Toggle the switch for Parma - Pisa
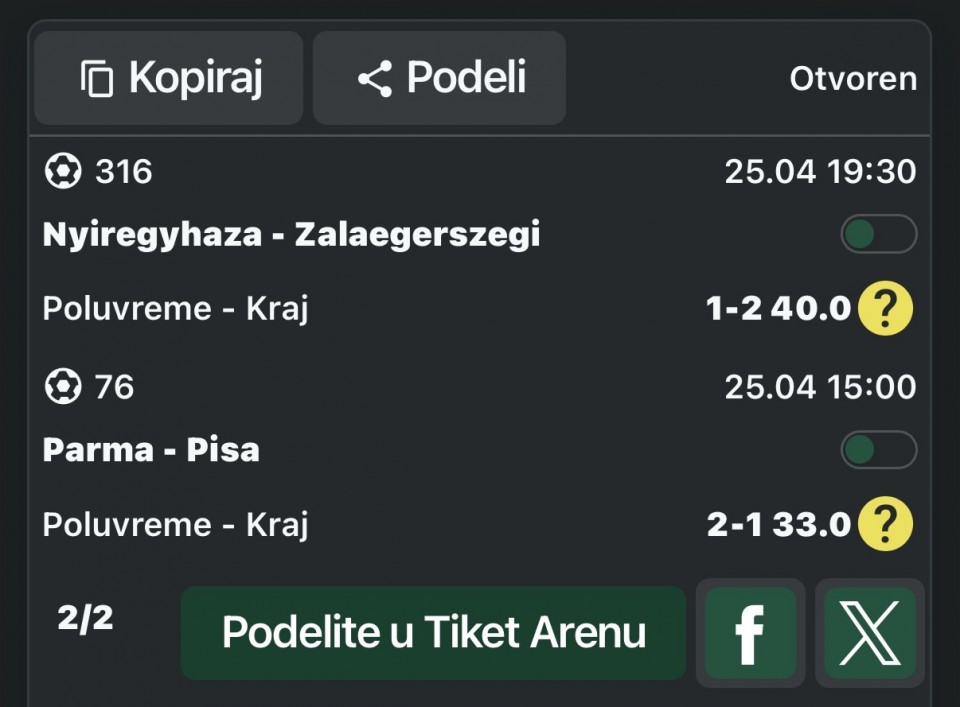Screen dimensions: 960x707 click(878, 450)
